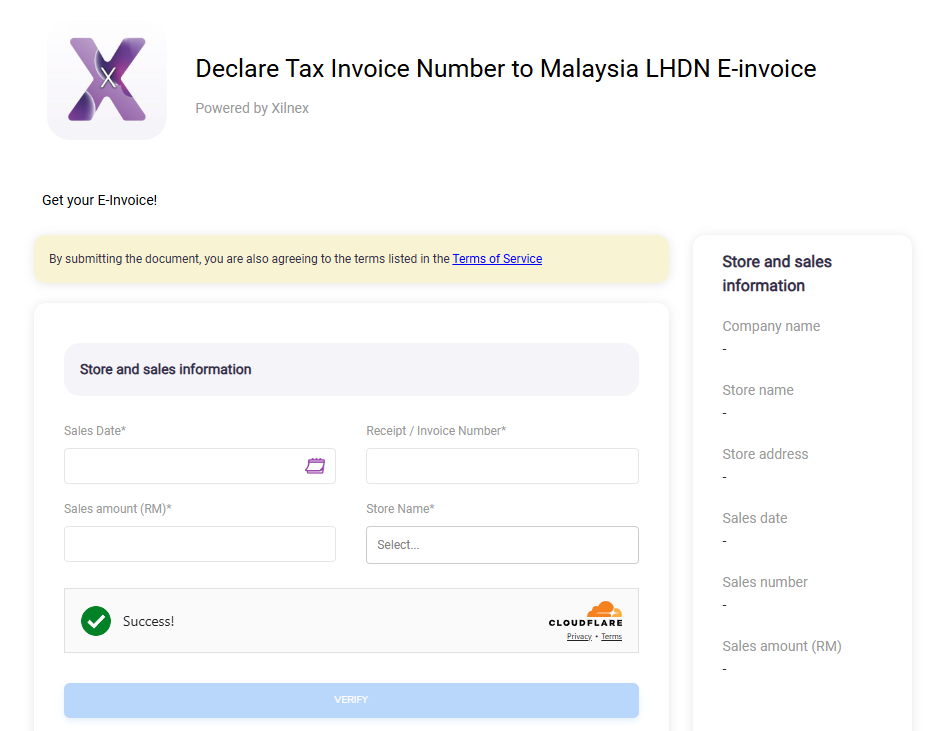943x731 pixels.
Task: Click the 'Get your E-Invoice!' text
Action: click(99, 200)
